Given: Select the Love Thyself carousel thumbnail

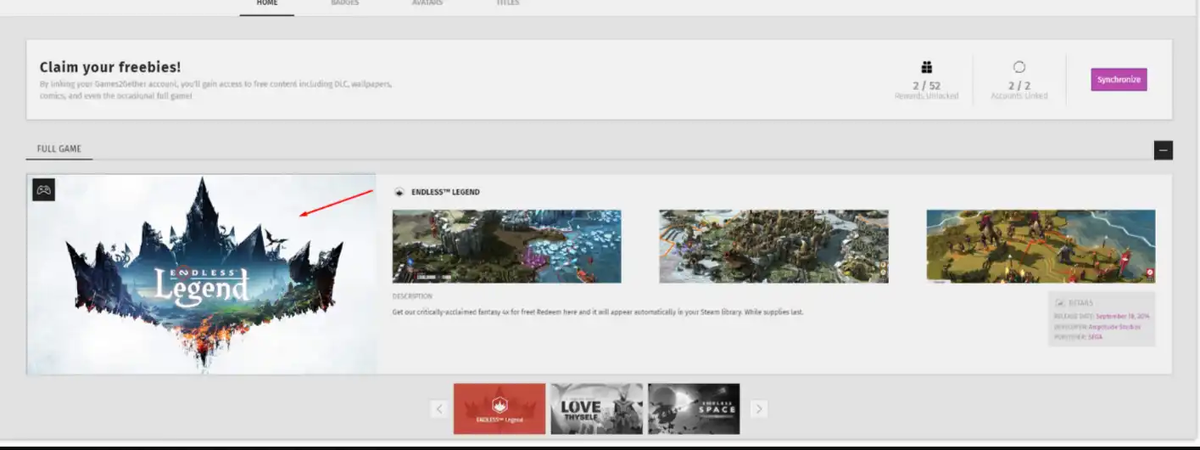Looking at the screenshot, I should (x=597, y=408).
